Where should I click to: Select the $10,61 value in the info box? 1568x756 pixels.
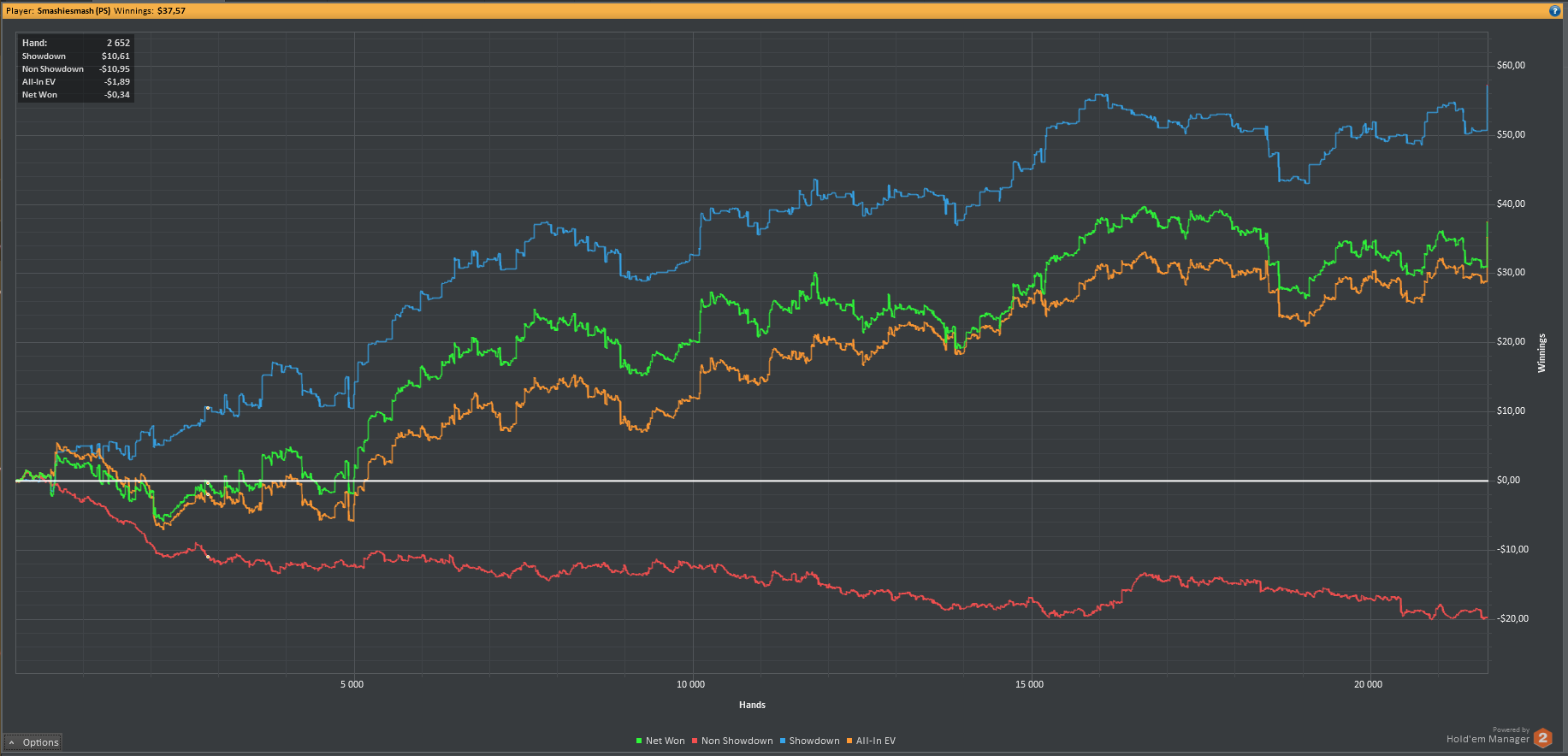[116, 56]
